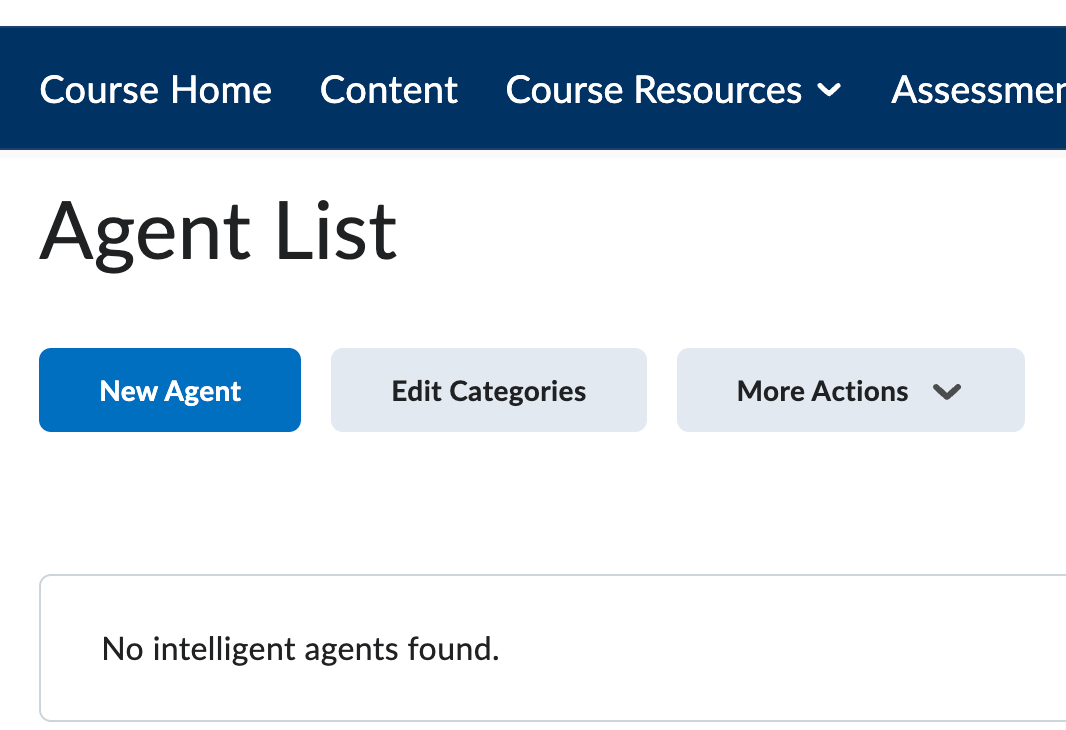Go to the Content section
The image size is (1066, 730).
pyautogui.click(x=388, y=90)
